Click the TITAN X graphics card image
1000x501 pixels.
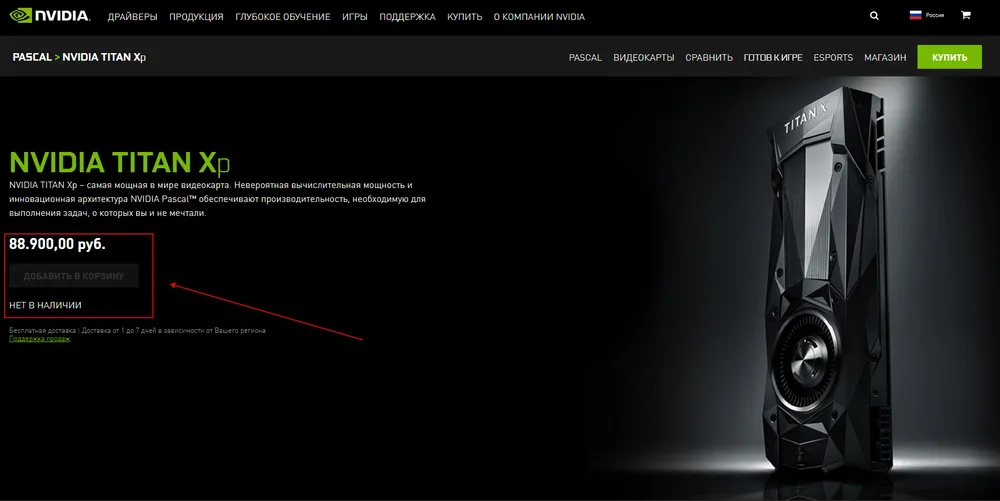pos(829,280)
